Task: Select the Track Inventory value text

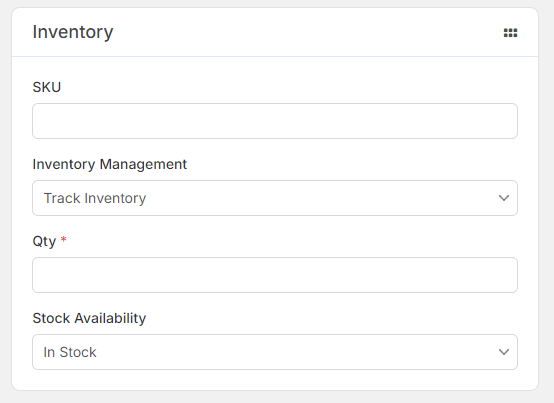Action: [x=95, y=198]
